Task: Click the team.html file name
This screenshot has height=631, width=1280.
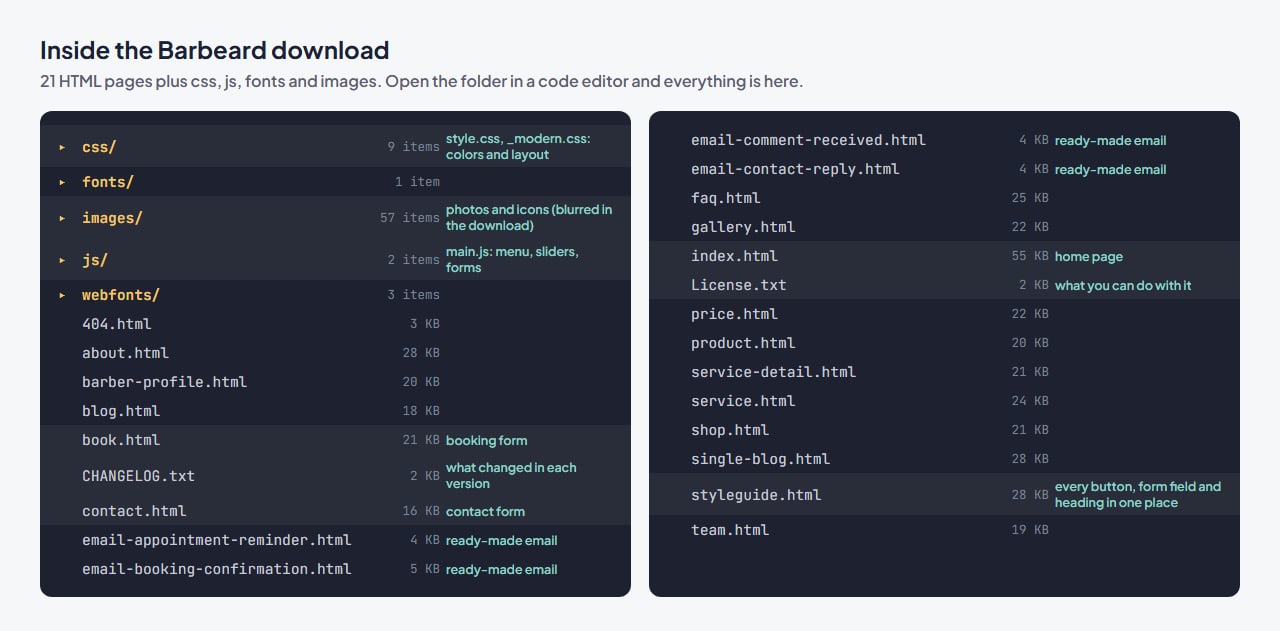Action: [x=730, y=530]
